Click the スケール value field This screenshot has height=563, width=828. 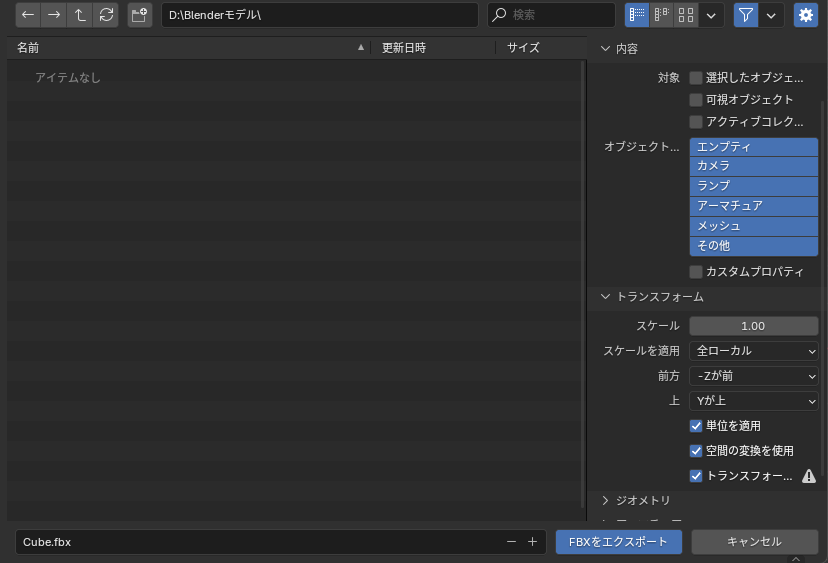coord(754,326)
